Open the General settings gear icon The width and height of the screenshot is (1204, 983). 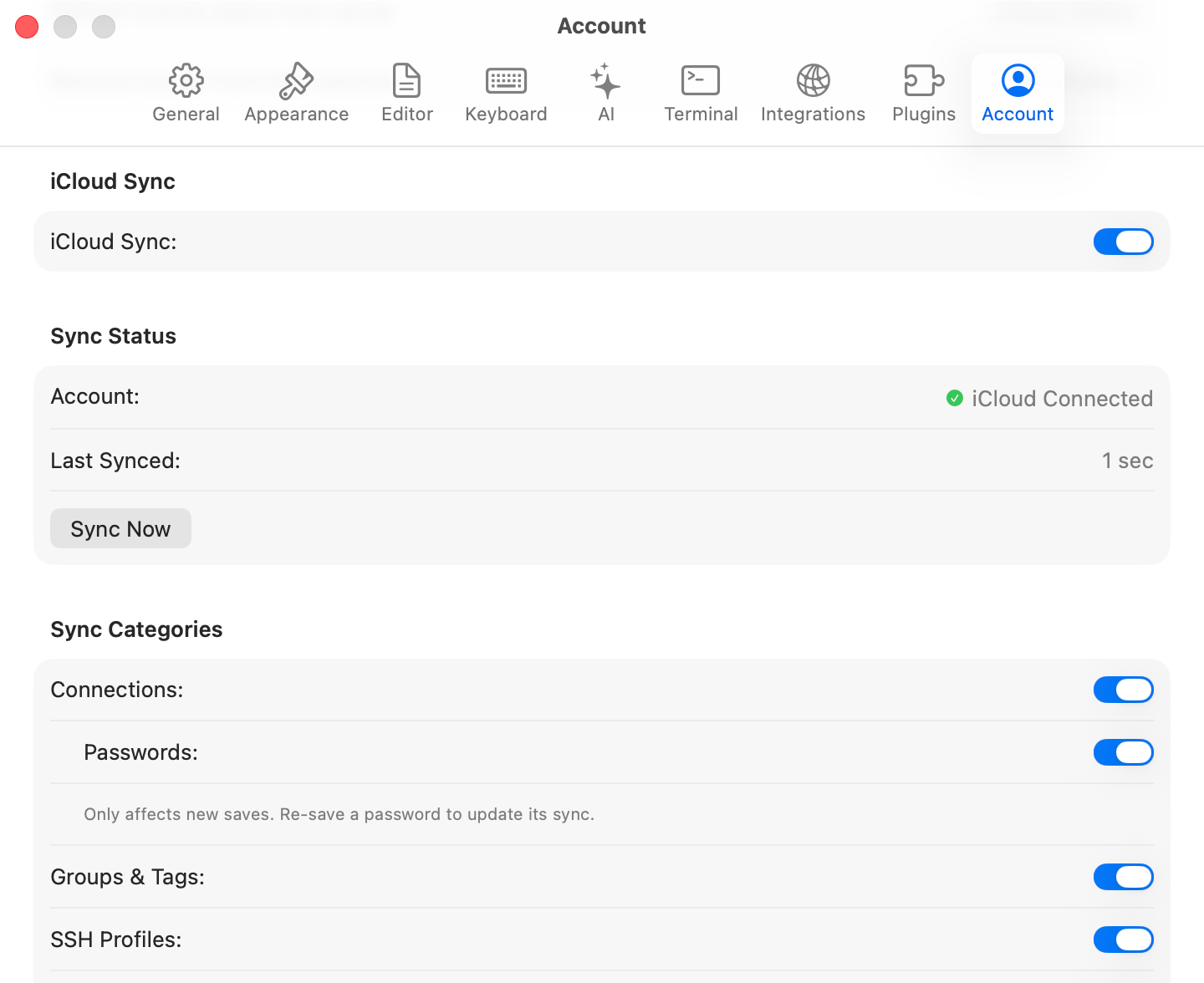pyautogui.click(x=186, y=81)
